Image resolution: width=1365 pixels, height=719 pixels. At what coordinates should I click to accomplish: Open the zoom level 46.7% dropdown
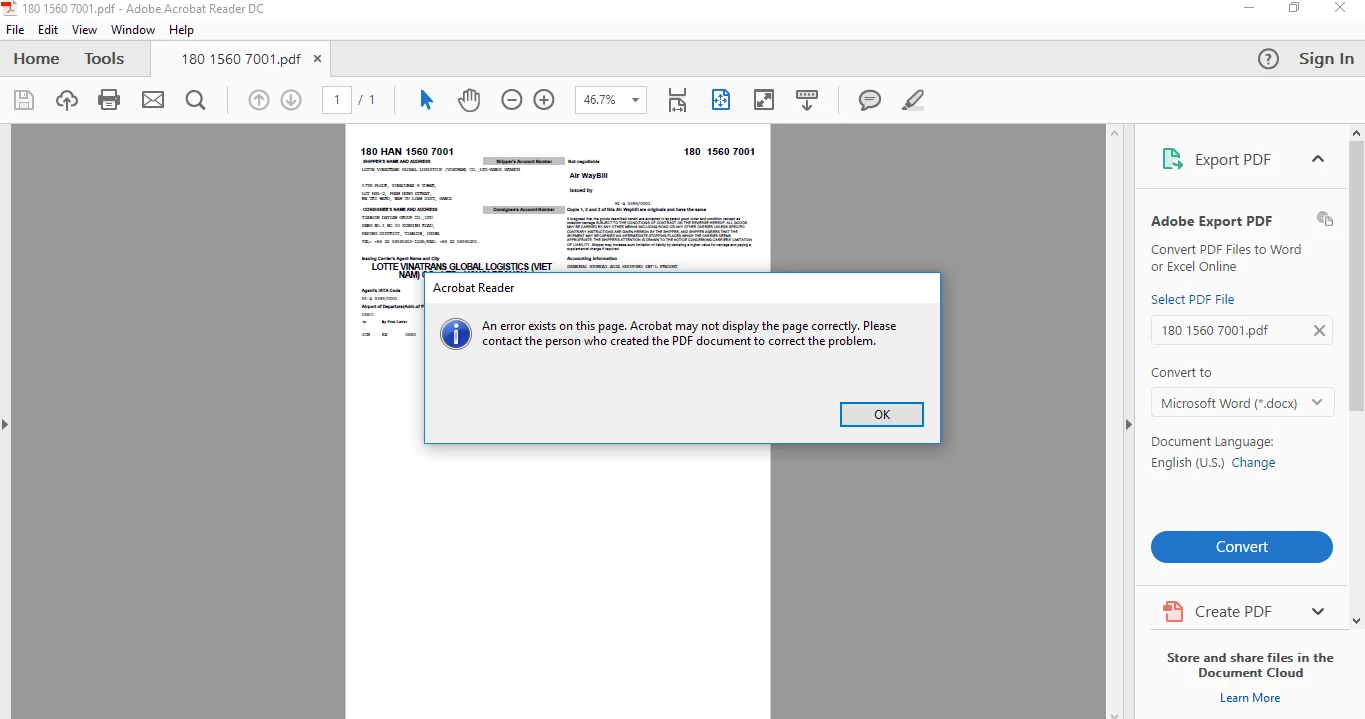pos(636,100)
